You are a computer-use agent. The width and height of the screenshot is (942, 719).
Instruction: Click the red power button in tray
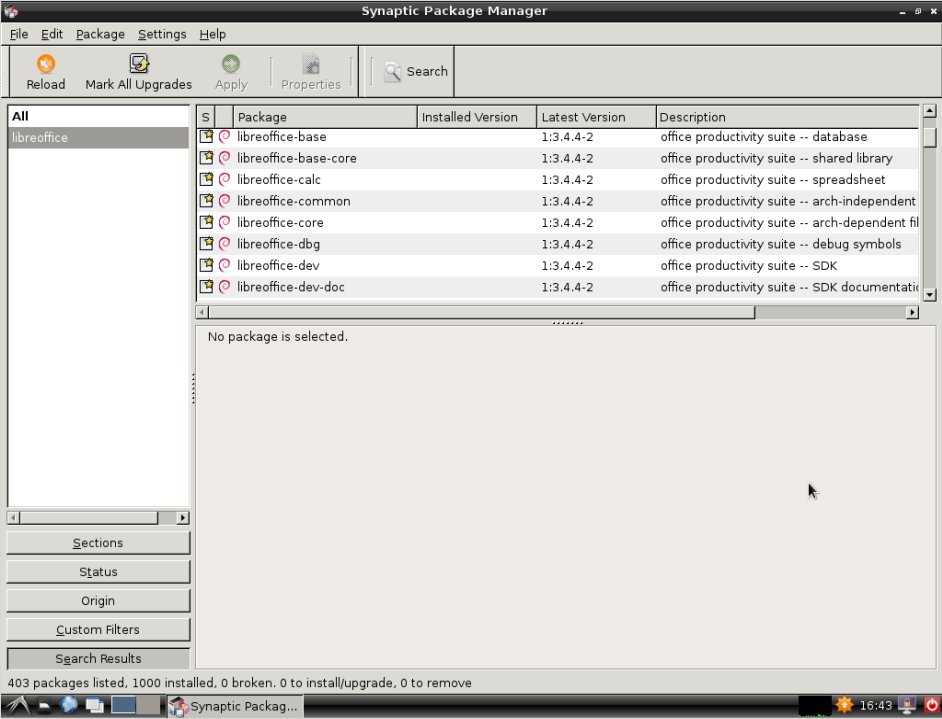coord(932,705)
